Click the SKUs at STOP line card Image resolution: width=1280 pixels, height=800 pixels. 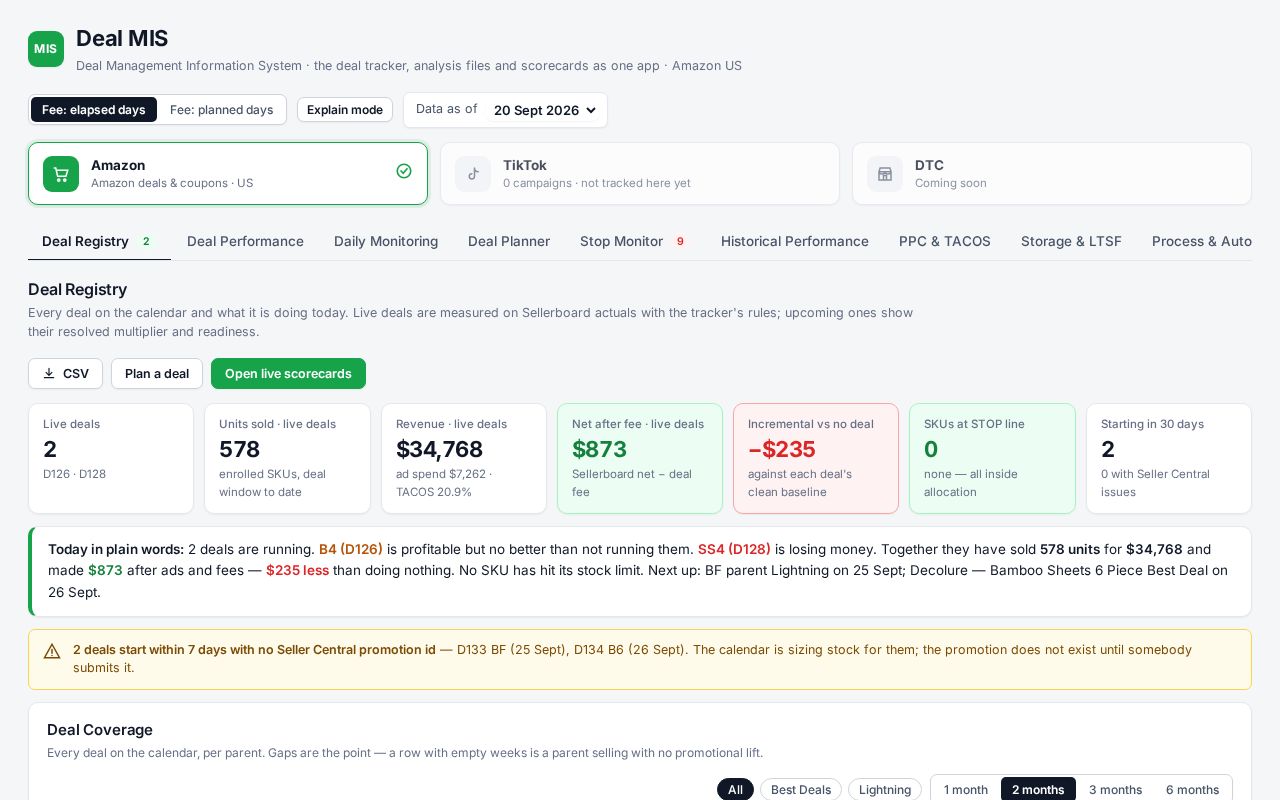992,459
